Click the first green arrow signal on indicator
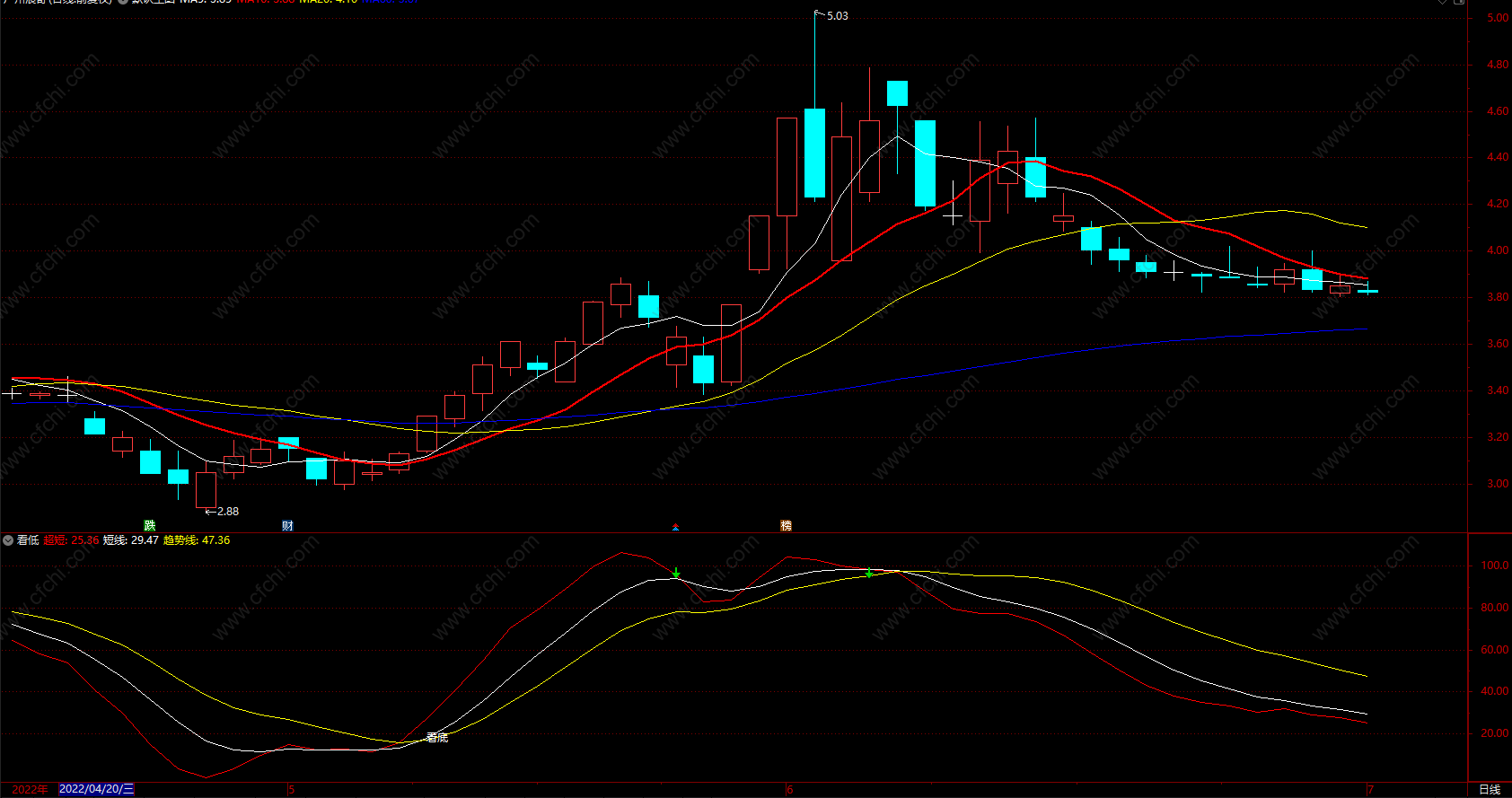The height and width of the screenshot is (798, 1512). (676, 573)
